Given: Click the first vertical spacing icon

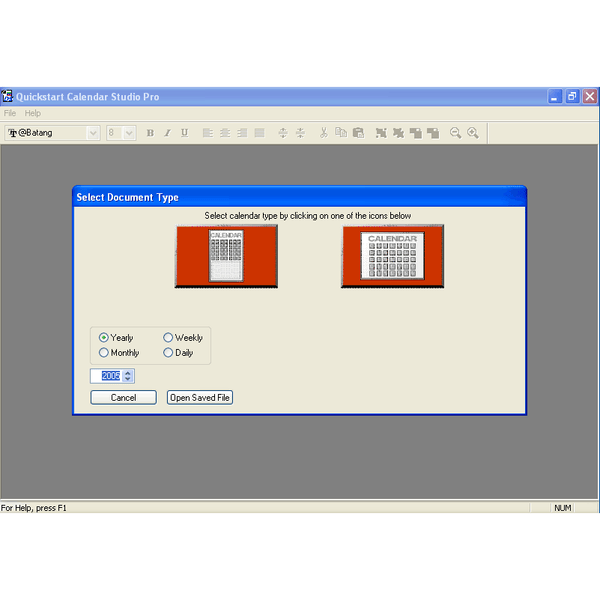Looking at the screenshot, I should pyautogui.click(x=283, y=133).
